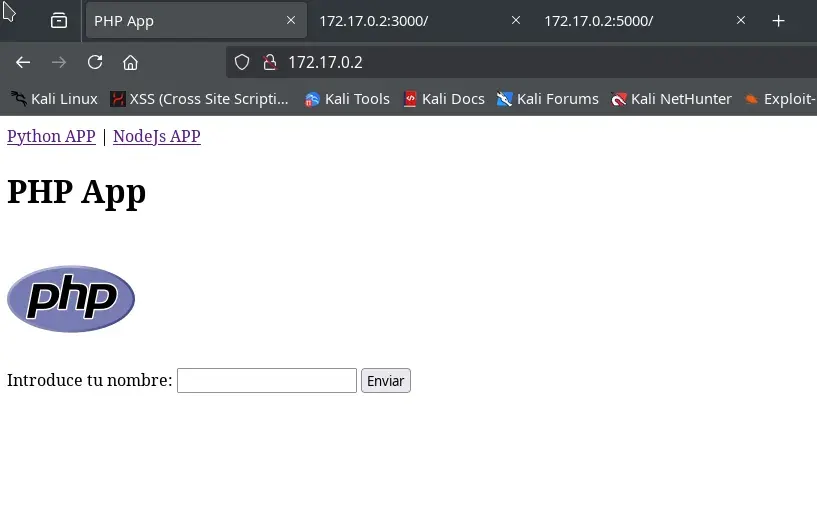The image size is (817, 517).
Task: Switch to the PHP App tab
Action: tap(196, 21)
